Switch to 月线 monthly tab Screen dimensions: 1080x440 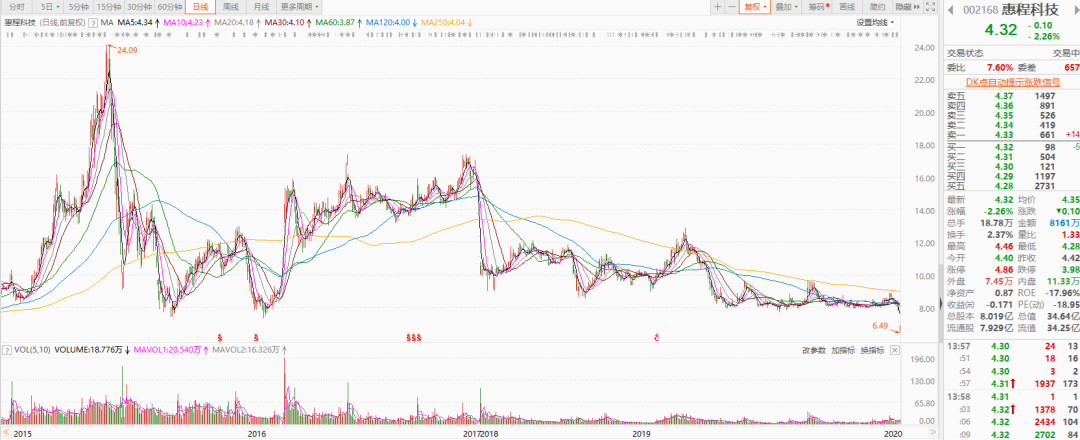tap(261, 7)
